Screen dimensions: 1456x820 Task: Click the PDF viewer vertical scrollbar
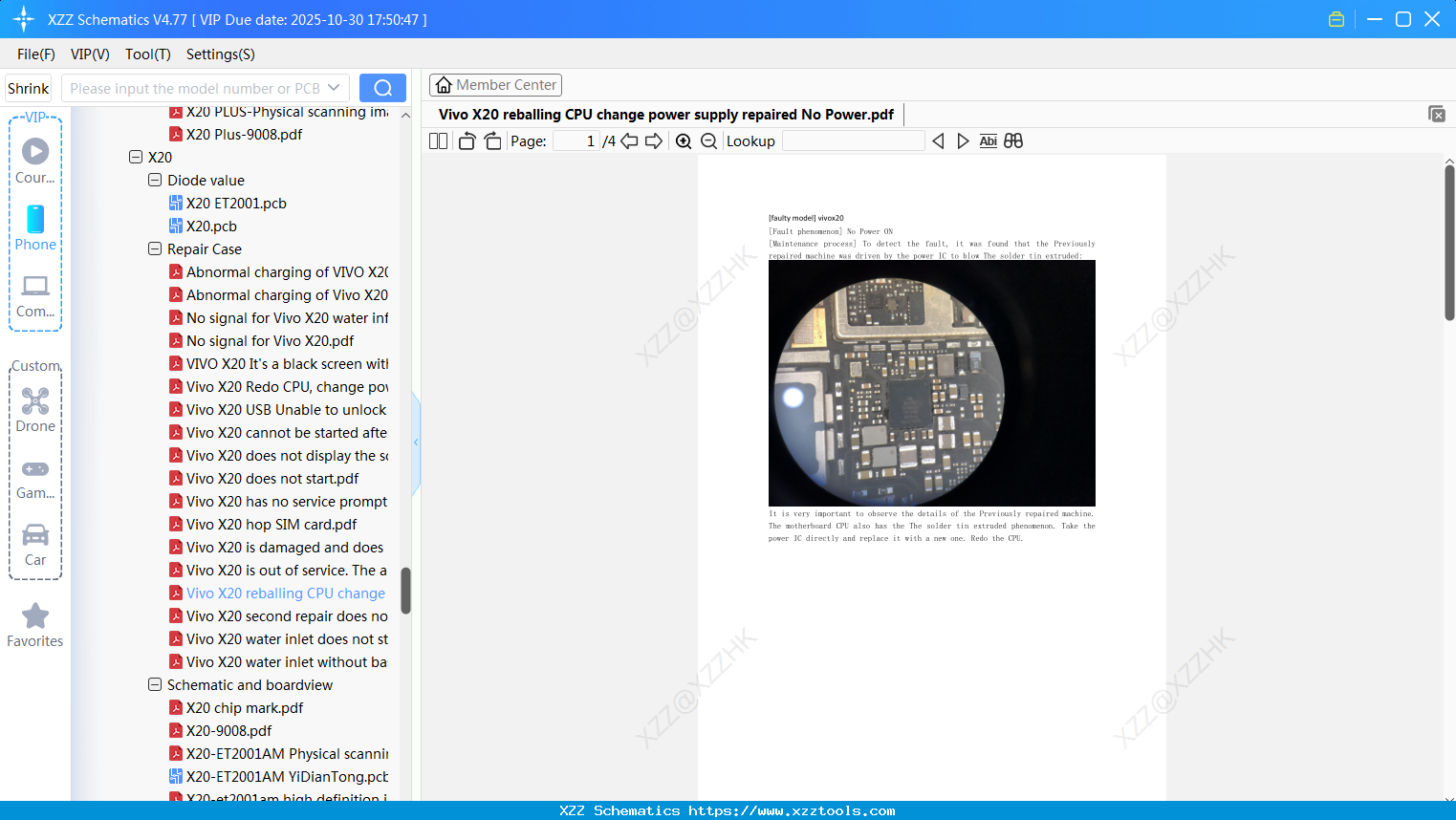click(1449, 243)
